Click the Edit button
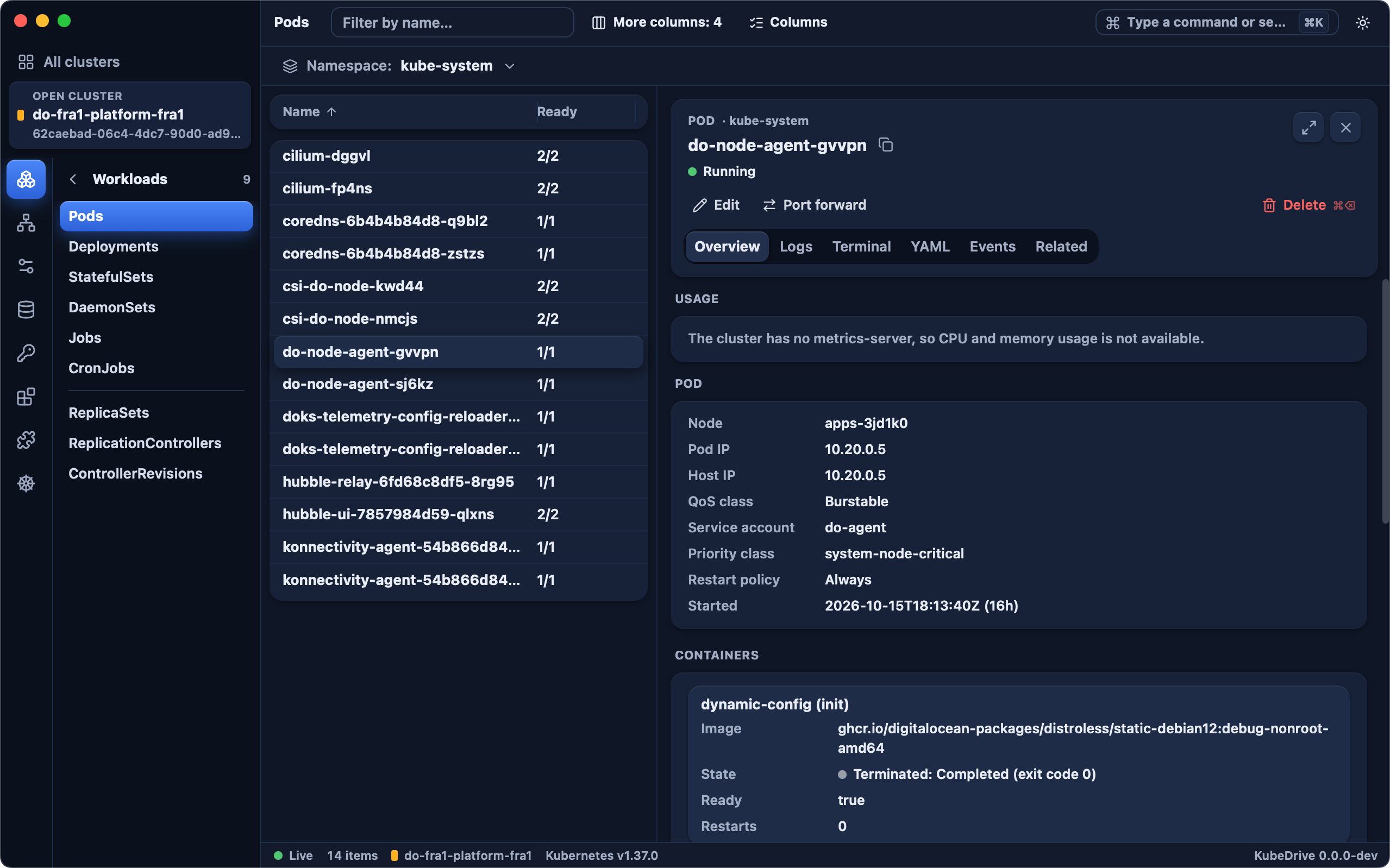 pos(716,205)
